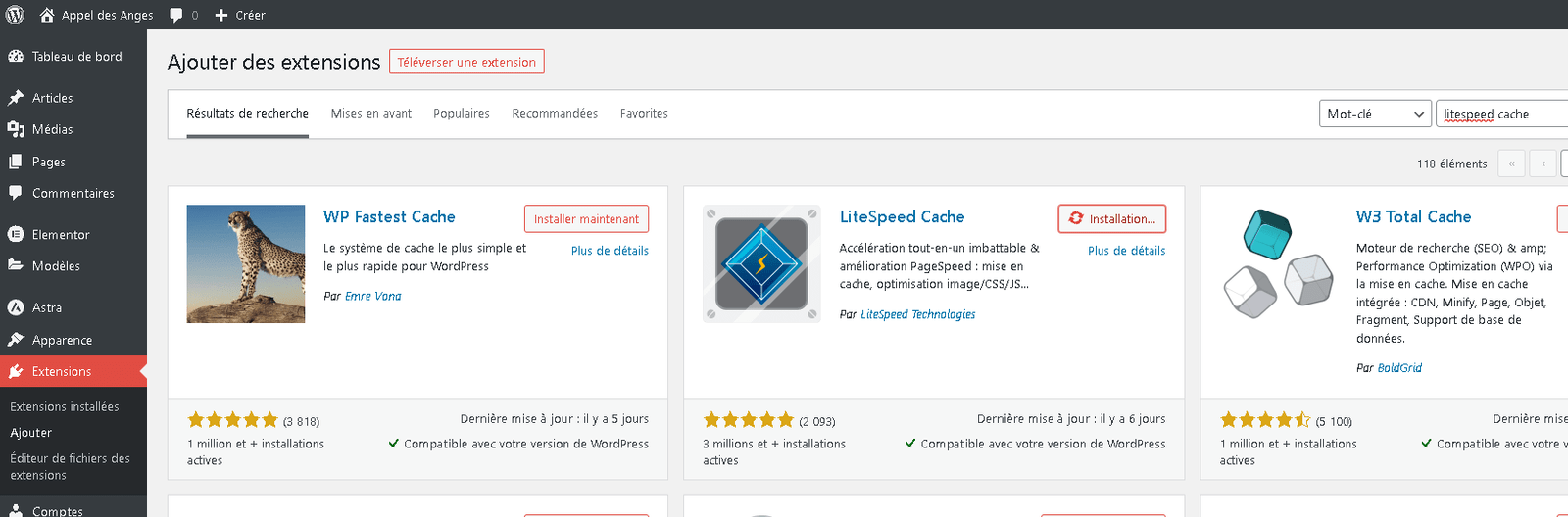The height and width of the screenshot is (517, 1568).
Task: Click the Pages icon in sidebar
Action: (x=16, y=162)
